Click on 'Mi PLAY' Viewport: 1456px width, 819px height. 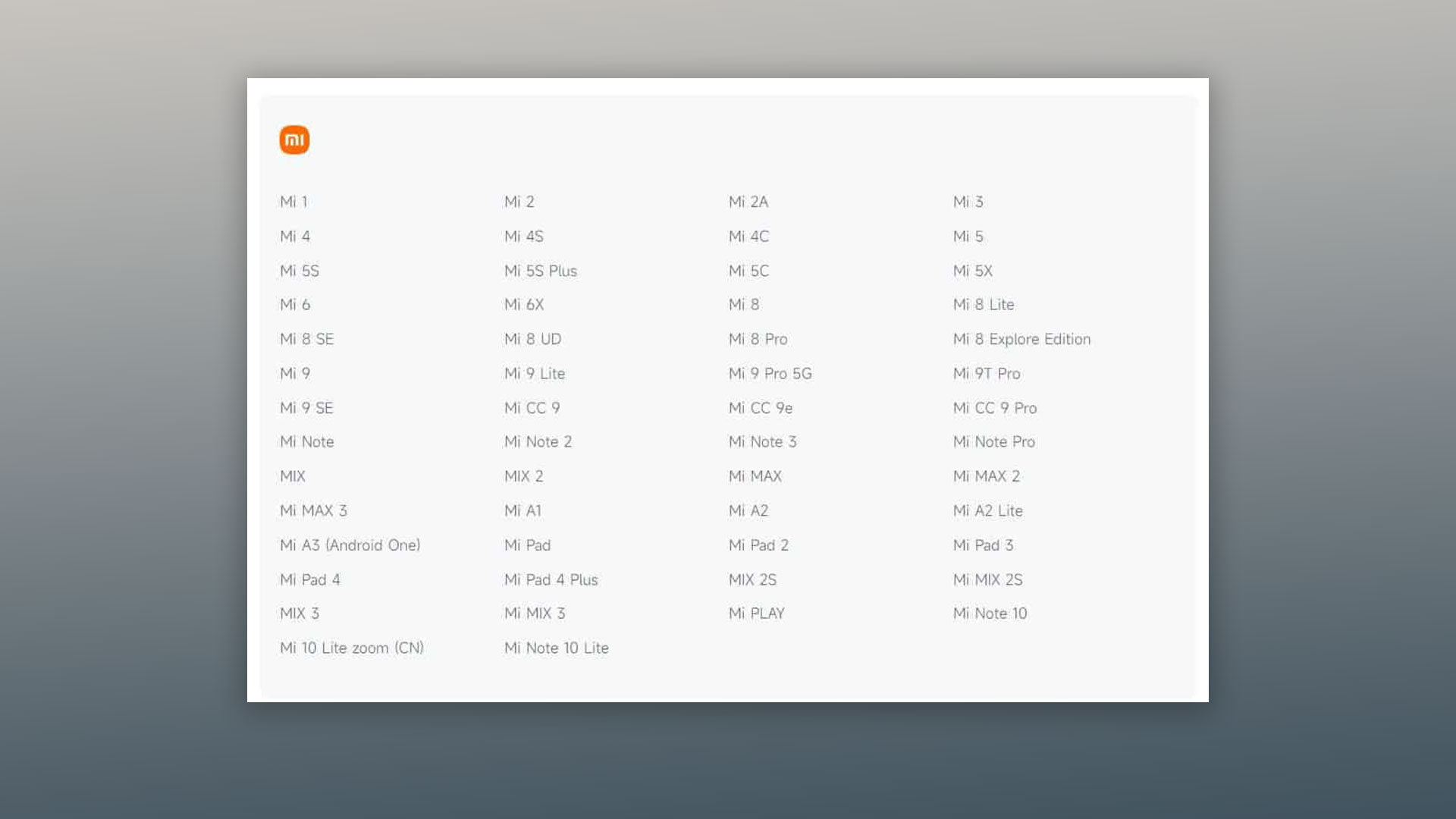[x=757, y=613]
